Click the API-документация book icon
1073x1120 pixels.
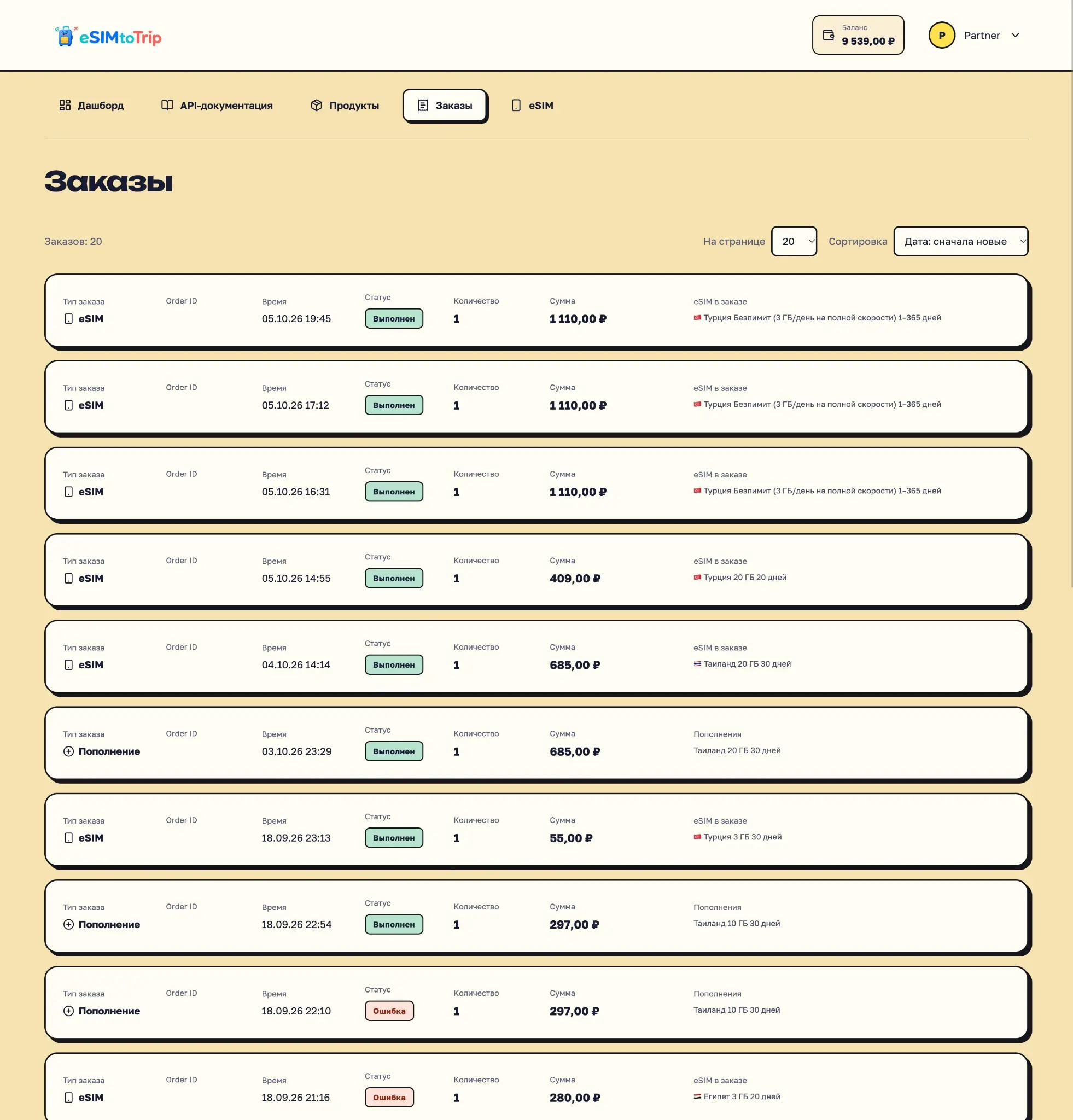pyautogui.click(x=167, y=105)
